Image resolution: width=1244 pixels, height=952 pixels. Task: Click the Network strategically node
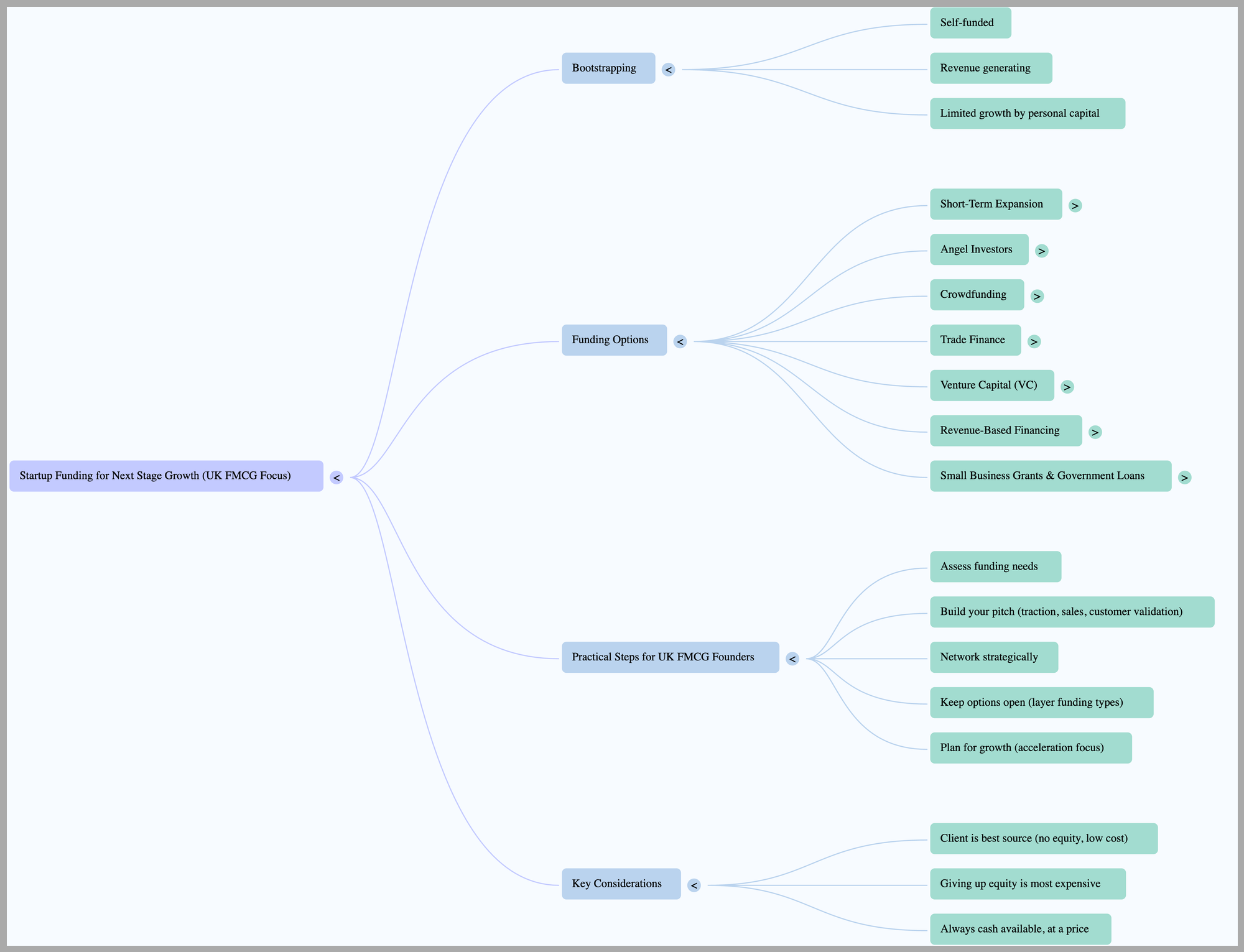(993, 657)
